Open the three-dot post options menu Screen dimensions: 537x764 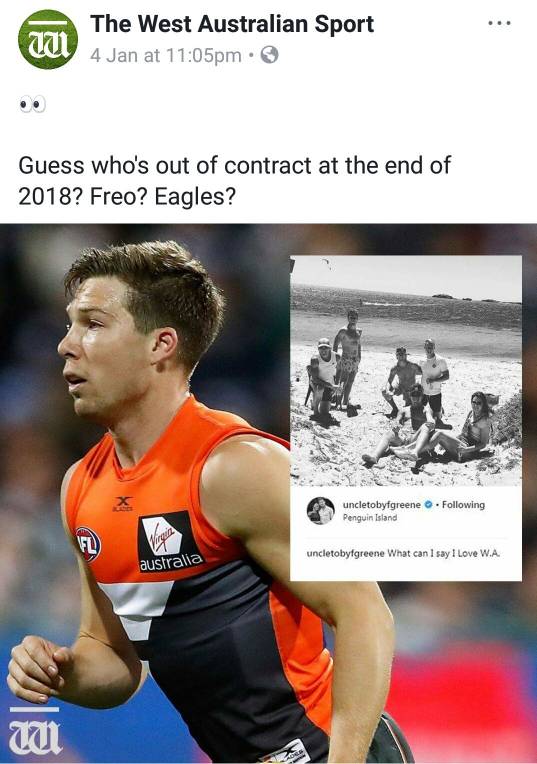[x=499, y=23]
